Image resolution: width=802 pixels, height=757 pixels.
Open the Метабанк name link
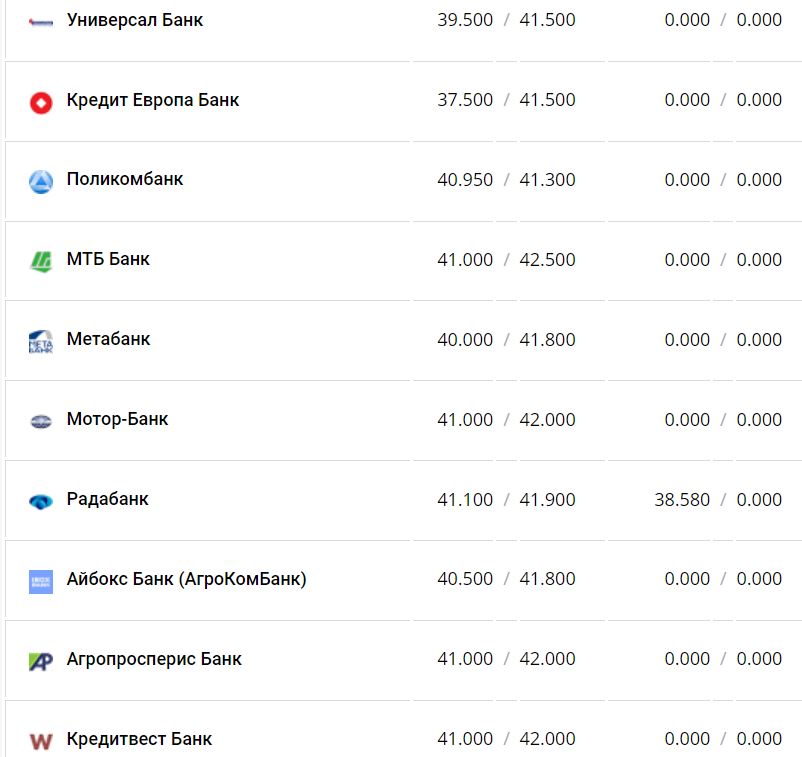coord(108,340)
